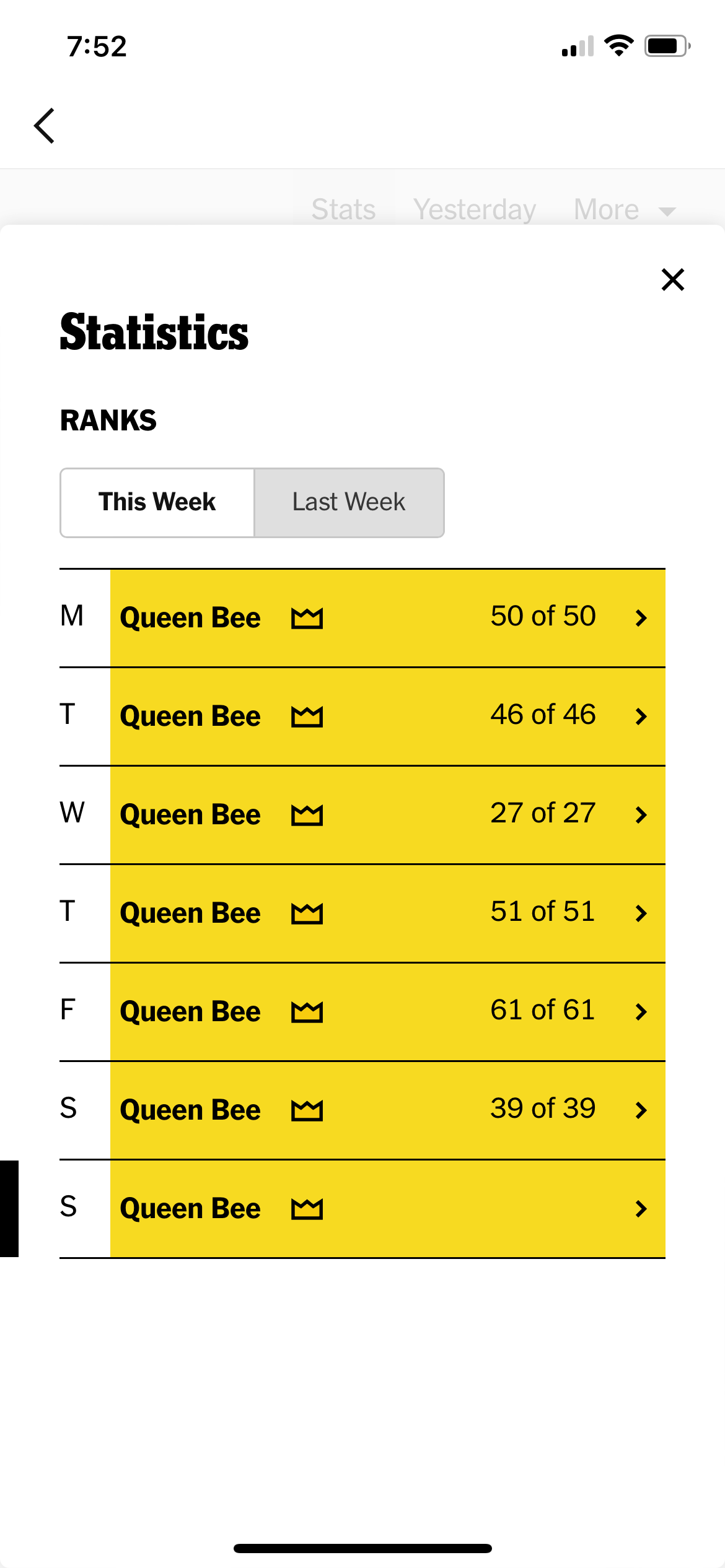This screenshot has width=725, height=1568.
Task: Tap the Wi-Fi icon in status bar
Action: coord(618,46)
